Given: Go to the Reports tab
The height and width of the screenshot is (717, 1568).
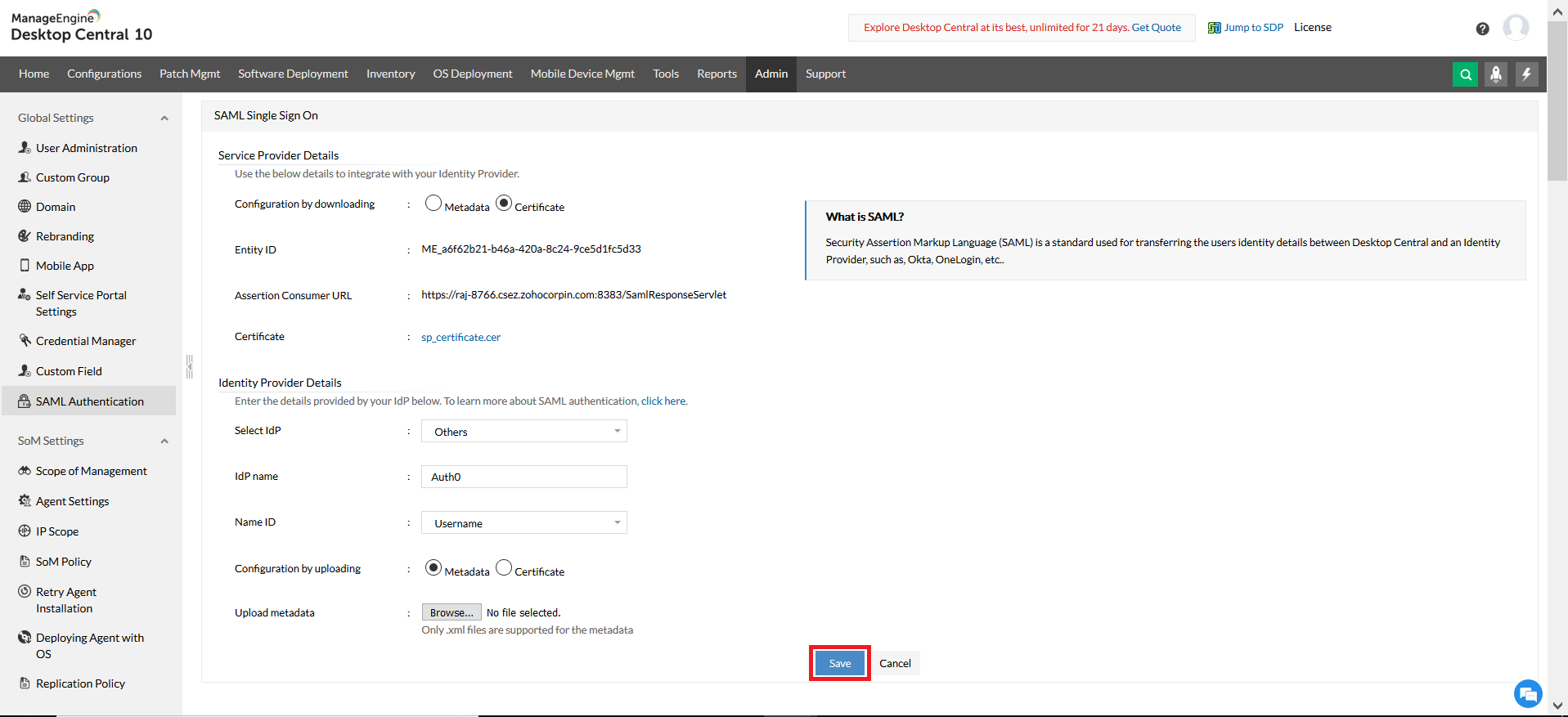Looking at the screenshot, I should (x=717, y=74).
